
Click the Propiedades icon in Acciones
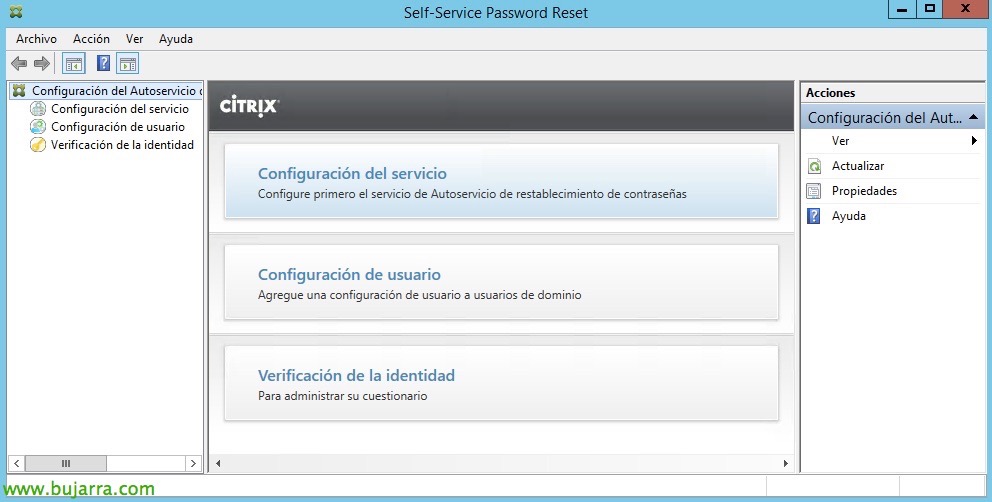click(x=814, y=191)
